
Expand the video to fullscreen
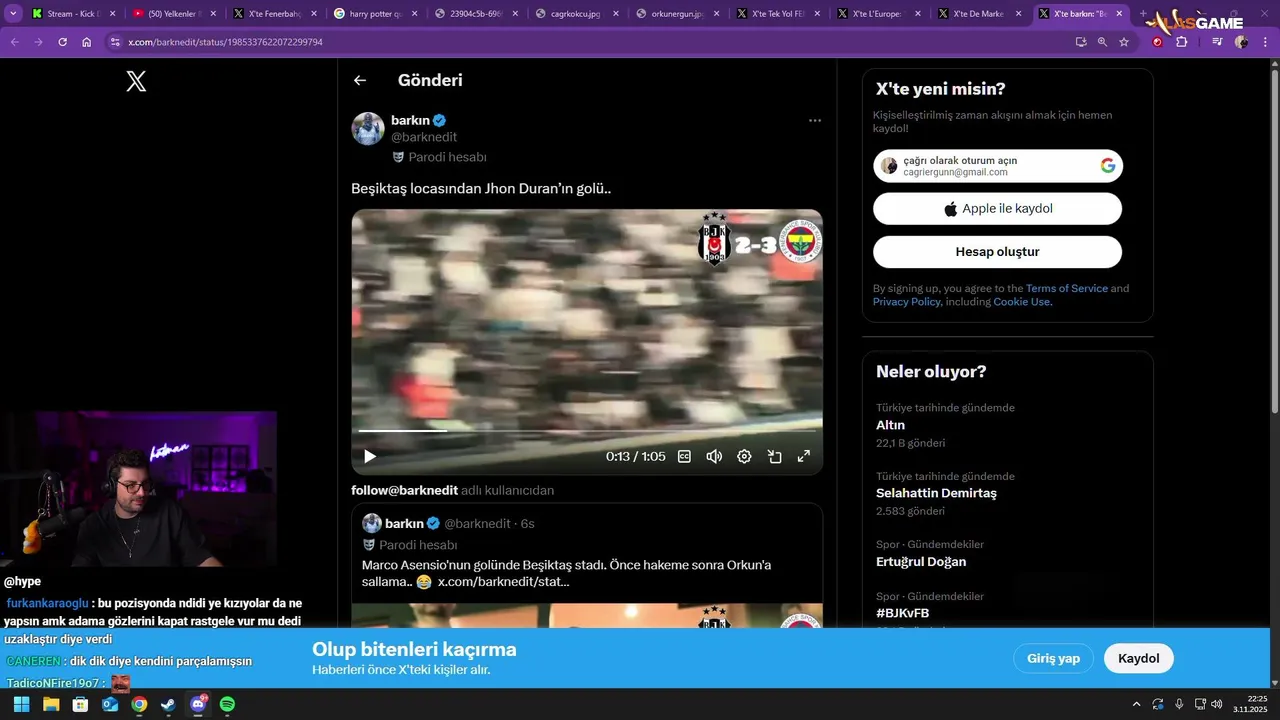tap(803, 456)
